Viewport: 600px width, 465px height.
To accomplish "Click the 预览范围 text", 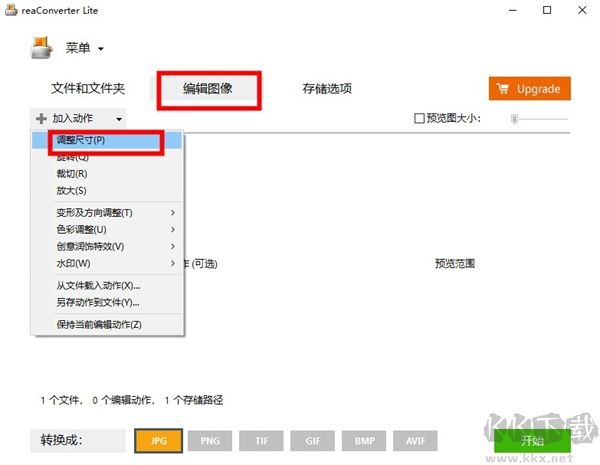I will click(455, 264).
